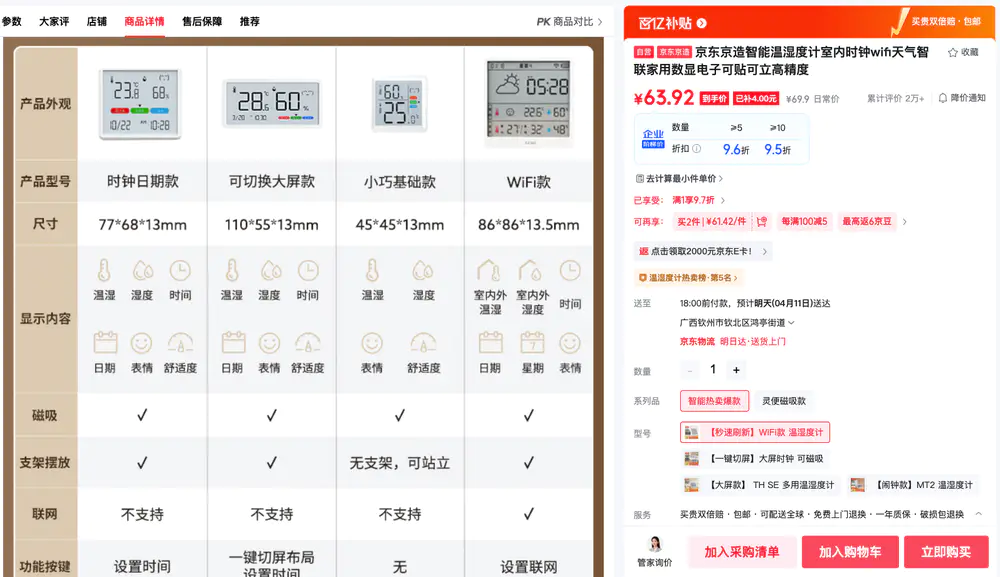Click the 最高返6京豆 tag
1000x577 pixels.
(867, 222)
